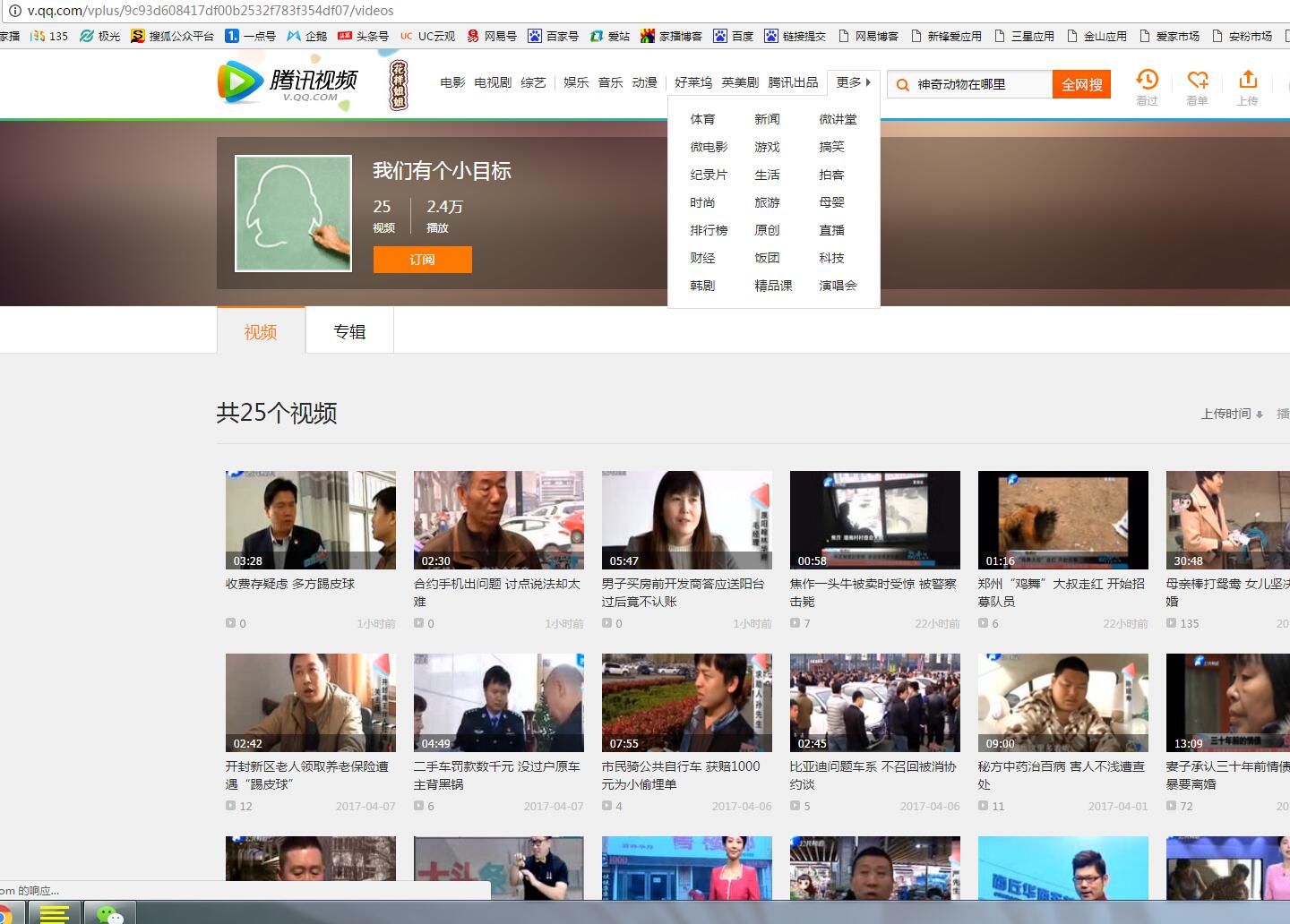Click the channel name 我们有个小目标

[442, 171]
